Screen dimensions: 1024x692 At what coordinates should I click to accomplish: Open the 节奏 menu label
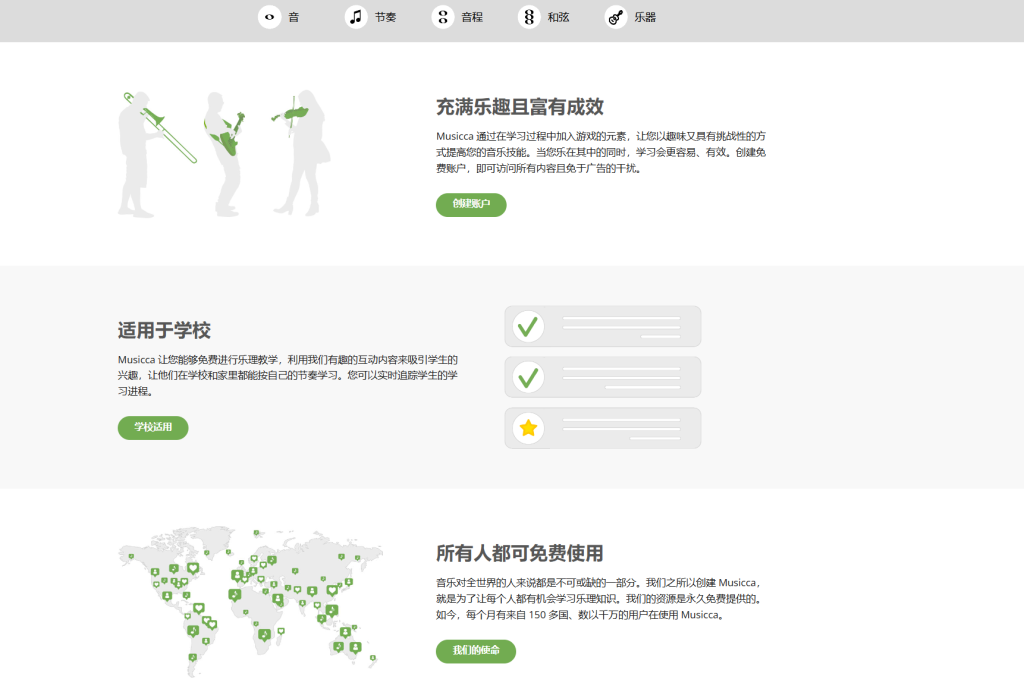point(386,17)
